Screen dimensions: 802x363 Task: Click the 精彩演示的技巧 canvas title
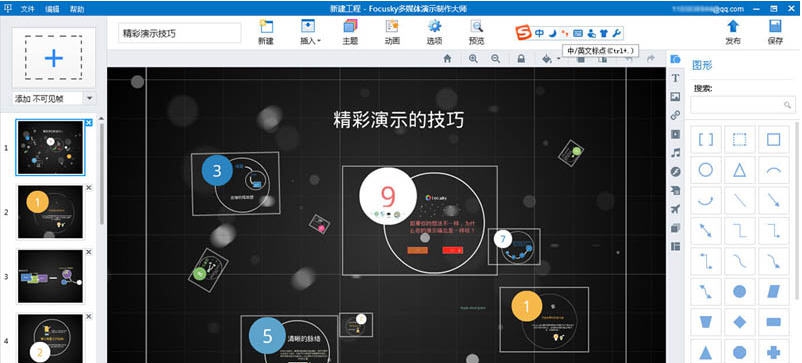click(x=398, y=120)
